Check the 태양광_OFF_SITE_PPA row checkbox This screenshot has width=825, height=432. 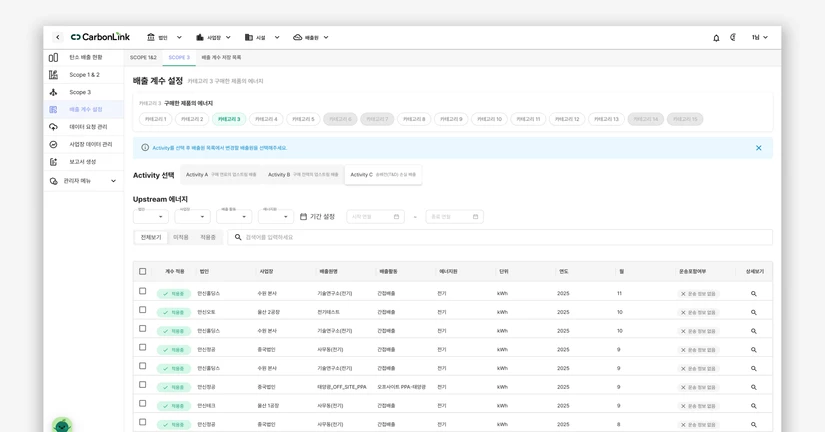point(143,385)
